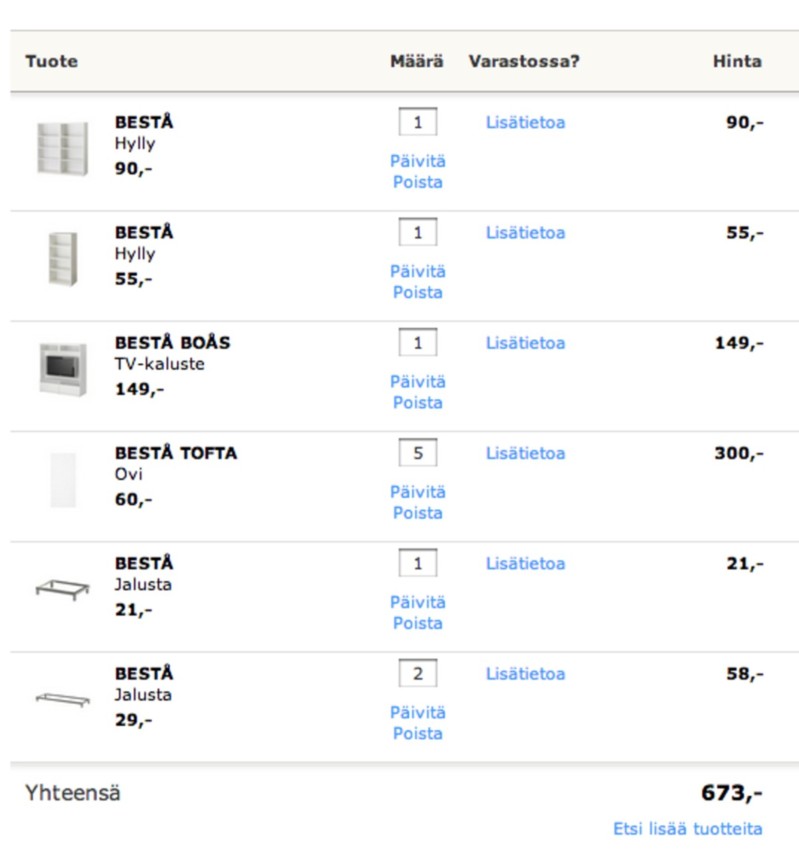Open the 90,- BESTÅ Hylly product thumbnail
Screen dimensions: 799x851
click(x=62, y=149)
